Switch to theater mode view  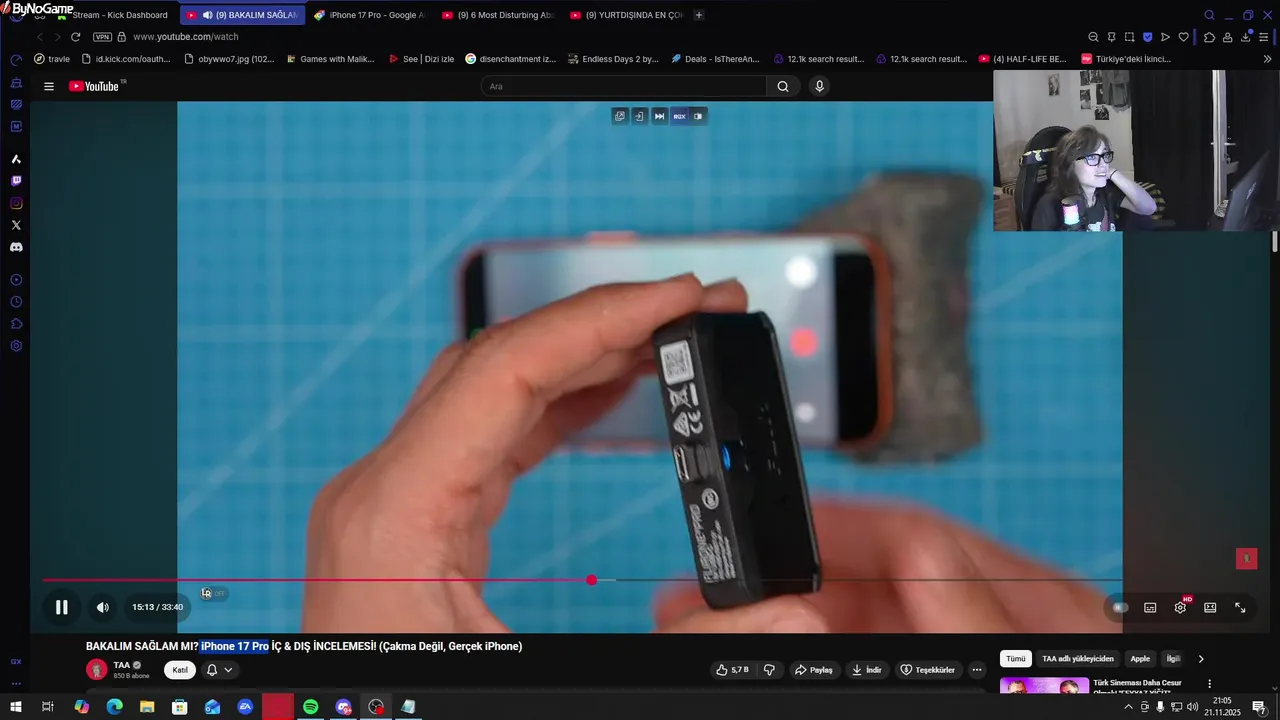pos(1210,607)
